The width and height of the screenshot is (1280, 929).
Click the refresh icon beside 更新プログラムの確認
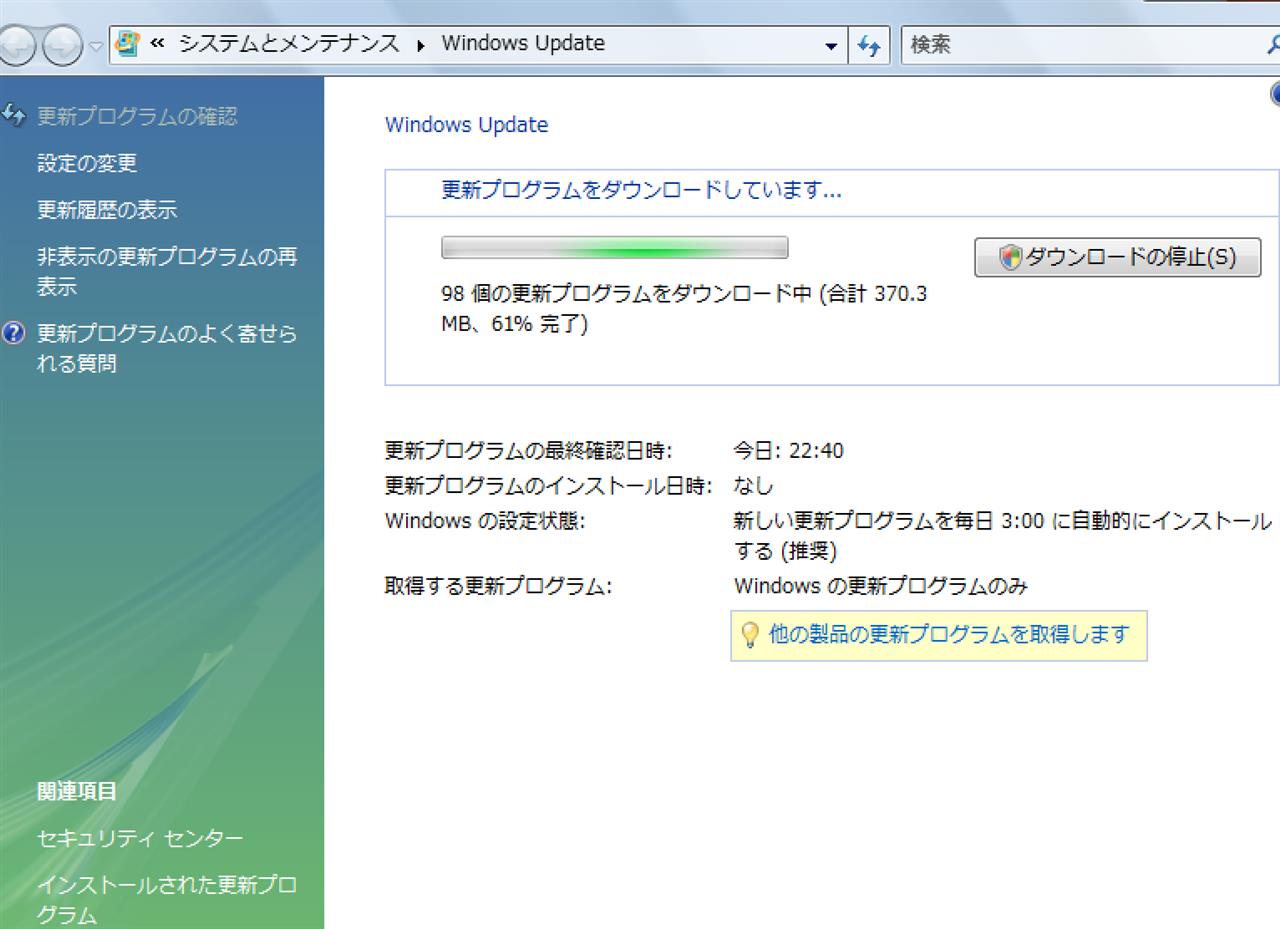point(14,115)
